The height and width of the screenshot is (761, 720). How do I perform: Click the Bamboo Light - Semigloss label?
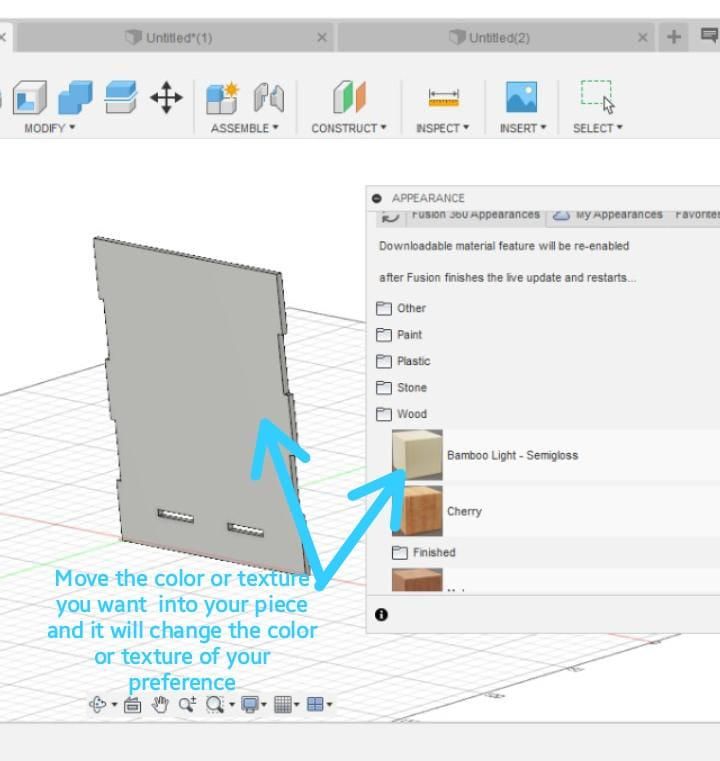[x=512, y=455]
